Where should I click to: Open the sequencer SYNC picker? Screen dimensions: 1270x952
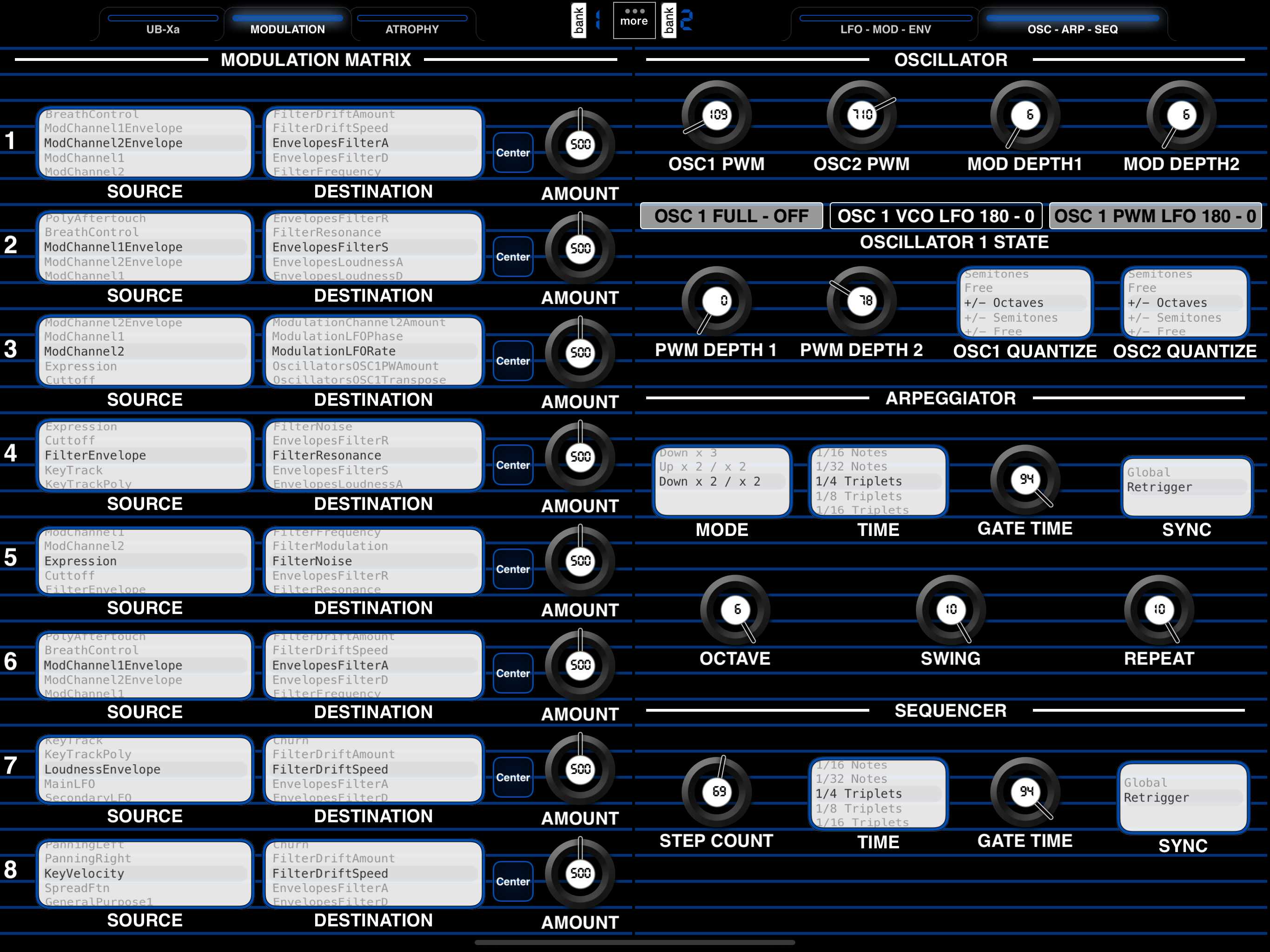1184,797
